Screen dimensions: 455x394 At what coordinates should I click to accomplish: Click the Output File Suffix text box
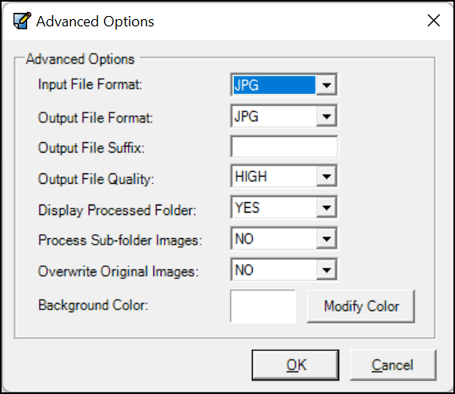click(284, 147)
